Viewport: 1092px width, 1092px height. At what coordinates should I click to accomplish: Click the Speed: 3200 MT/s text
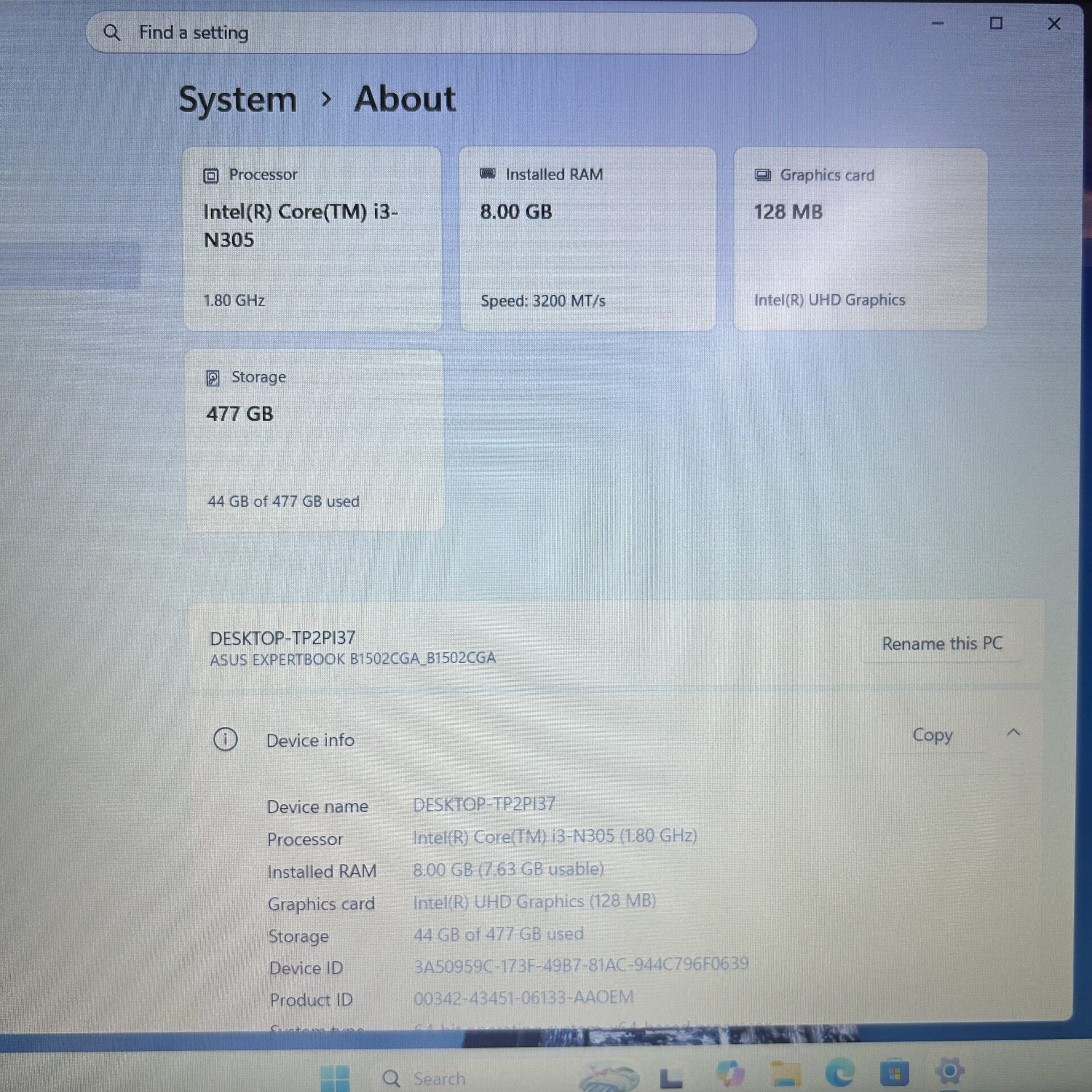543,301
